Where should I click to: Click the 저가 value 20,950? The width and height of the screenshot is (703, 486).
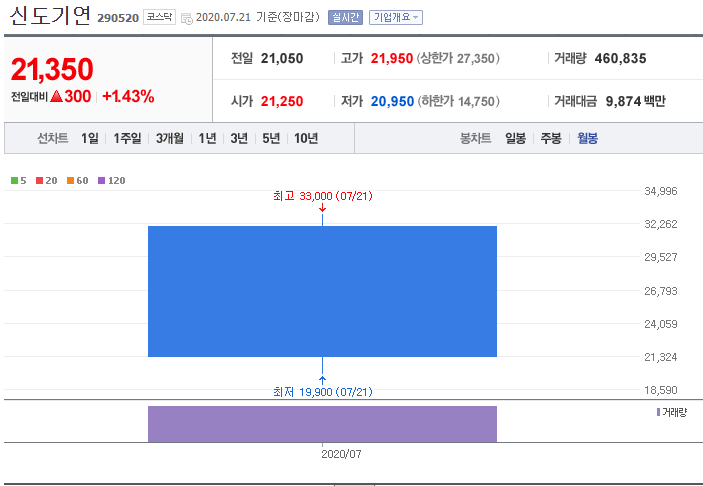pyautogui.click(x=392, y=101)
